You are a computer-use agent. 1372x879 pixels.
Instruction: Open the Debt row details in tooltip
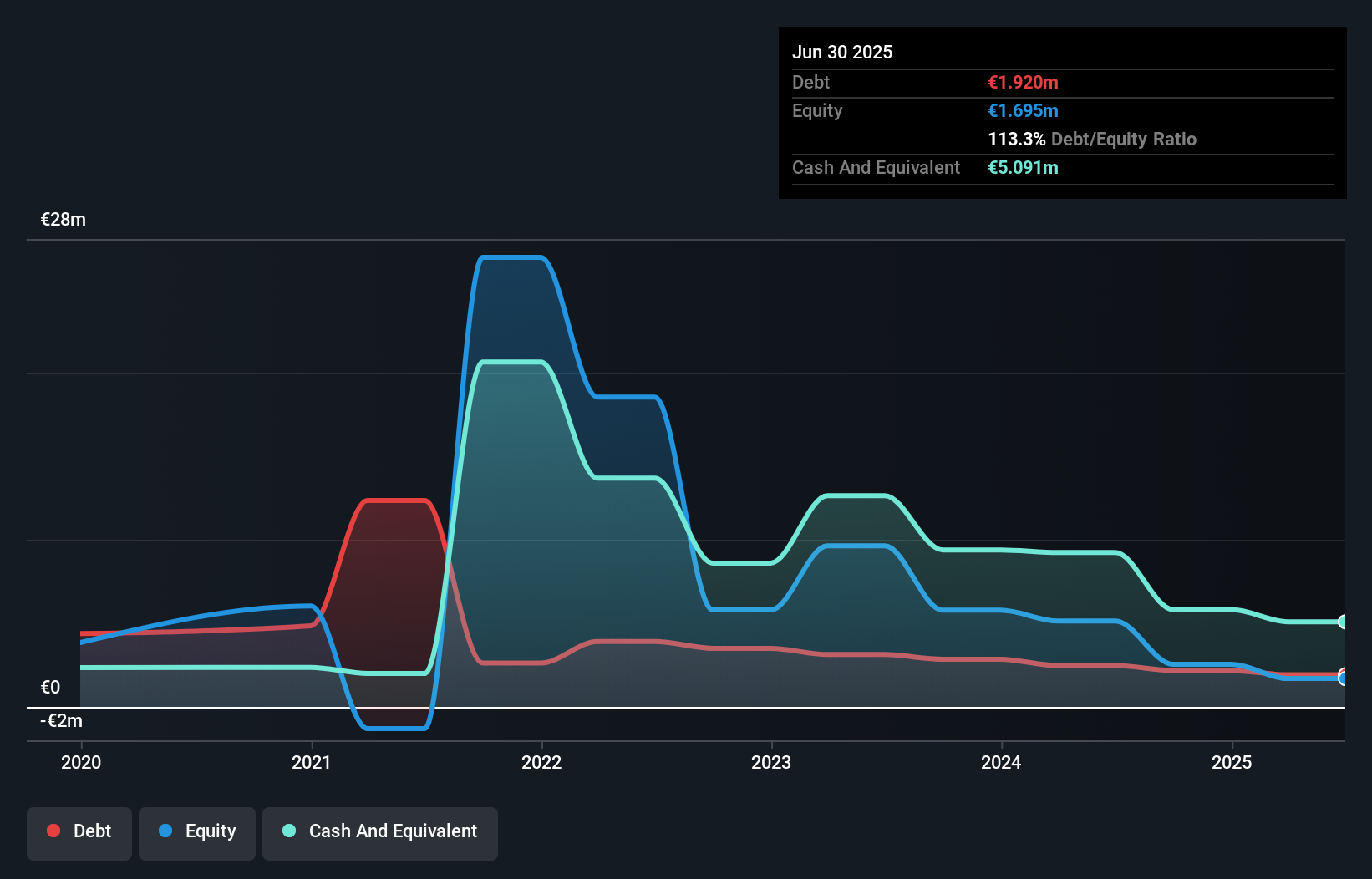(810, 83)
